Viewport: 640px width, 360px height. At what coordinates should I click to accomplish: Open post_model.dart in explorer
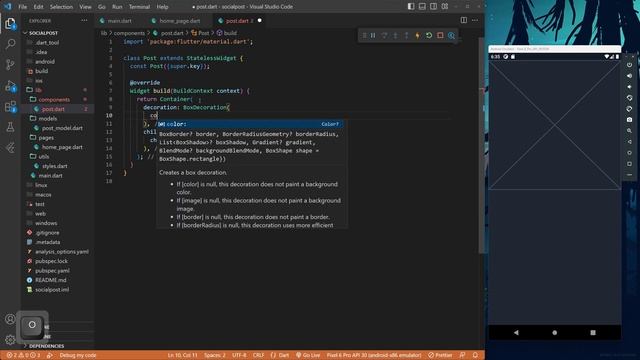pyautogui.click(x=62, y=128)
